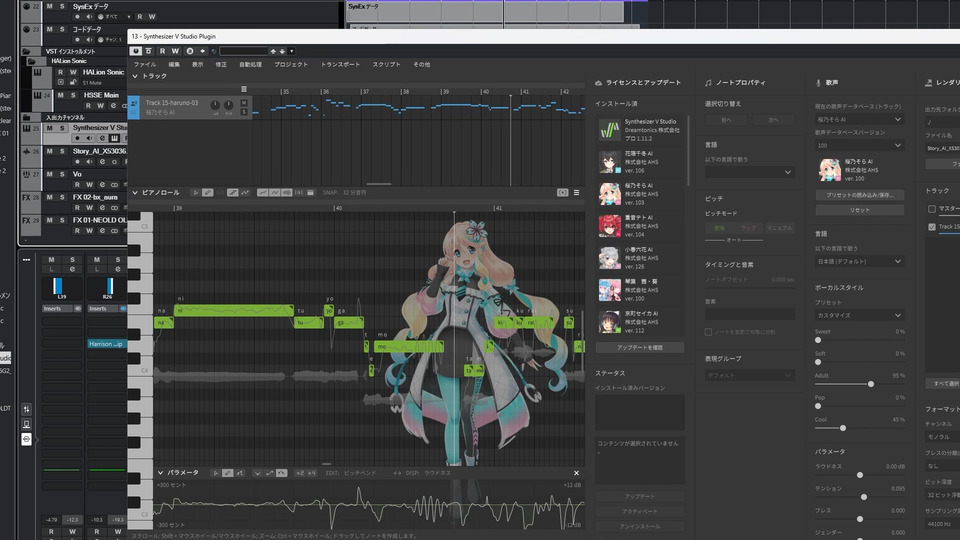Mute Track 15-haruno-03 with M button
The height and width of the screenshot is (540, 960).
click(x=244, y=103)
